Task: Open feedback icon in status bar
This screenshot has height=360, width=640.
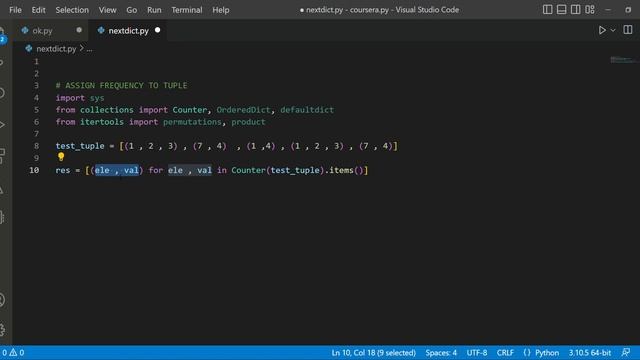Action: point(626,353)
